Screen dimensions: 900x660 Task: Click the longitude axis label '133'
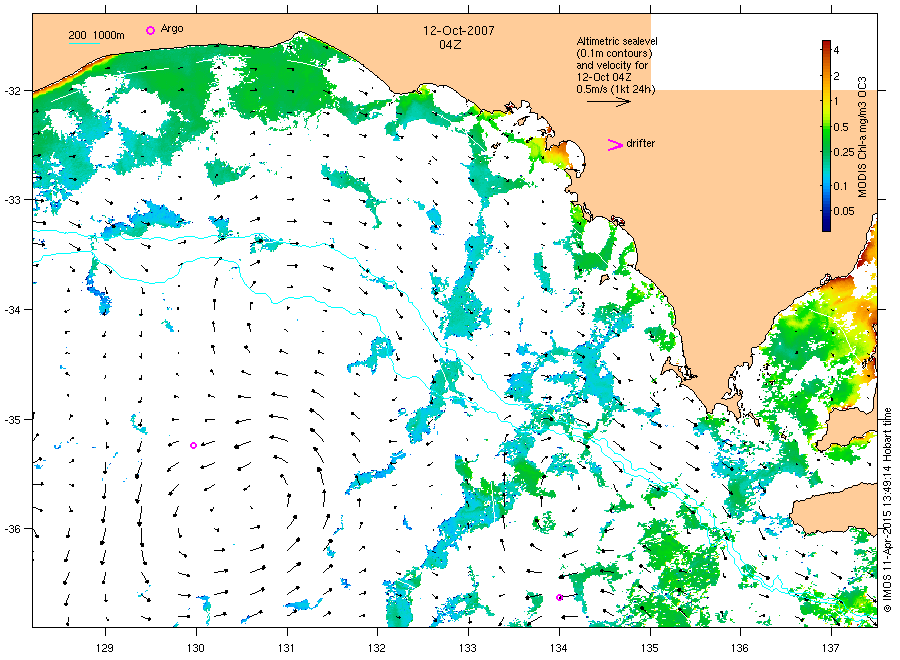point(468,648)
